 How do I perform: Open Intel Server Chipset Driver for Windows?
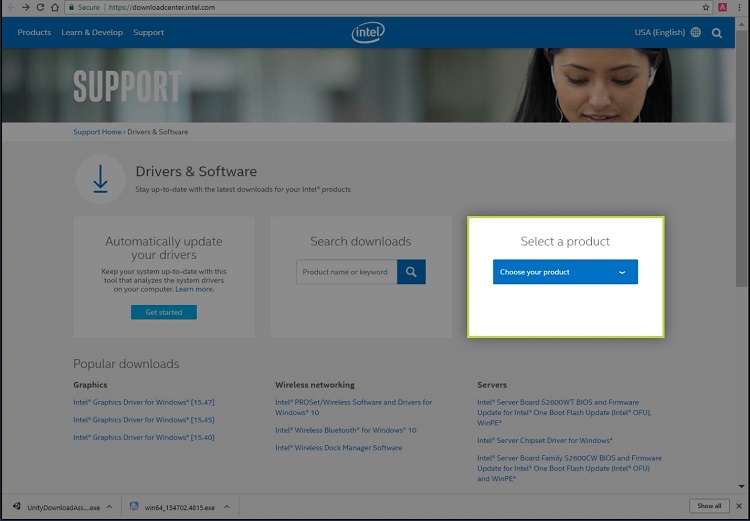545,440
